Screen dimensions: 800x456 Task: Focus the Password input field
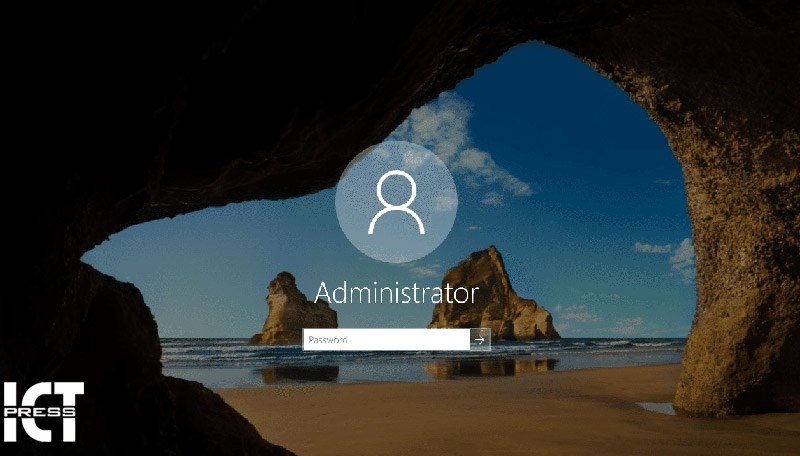(386, 340)
